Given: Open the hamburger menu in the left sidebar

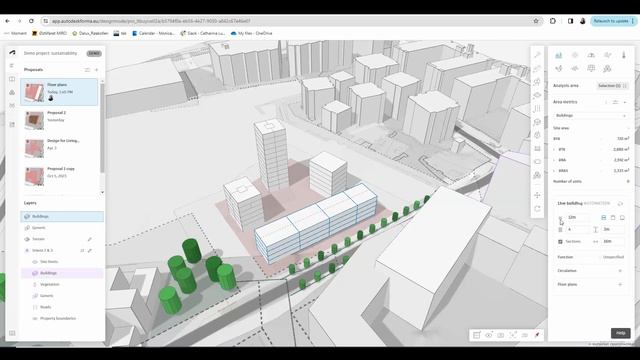Looking at the screenshot, I should tap(12, 66).
